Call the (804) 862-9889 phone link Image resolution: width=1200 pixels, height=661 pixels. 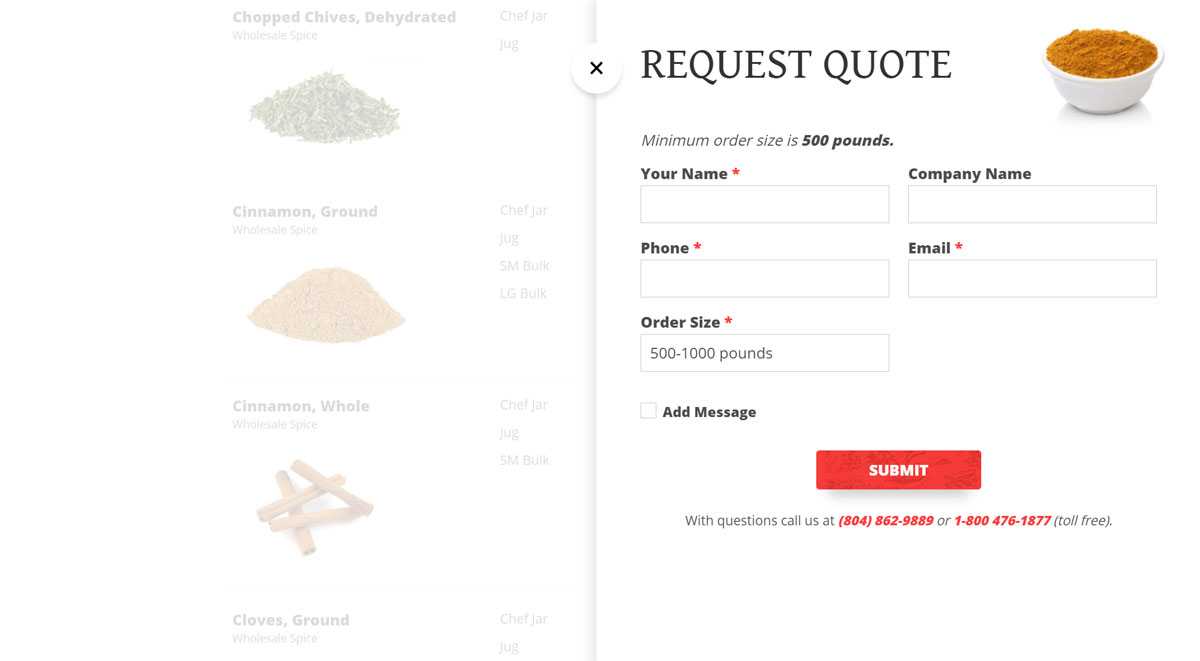pyautogui.click(x=886, y=520)
